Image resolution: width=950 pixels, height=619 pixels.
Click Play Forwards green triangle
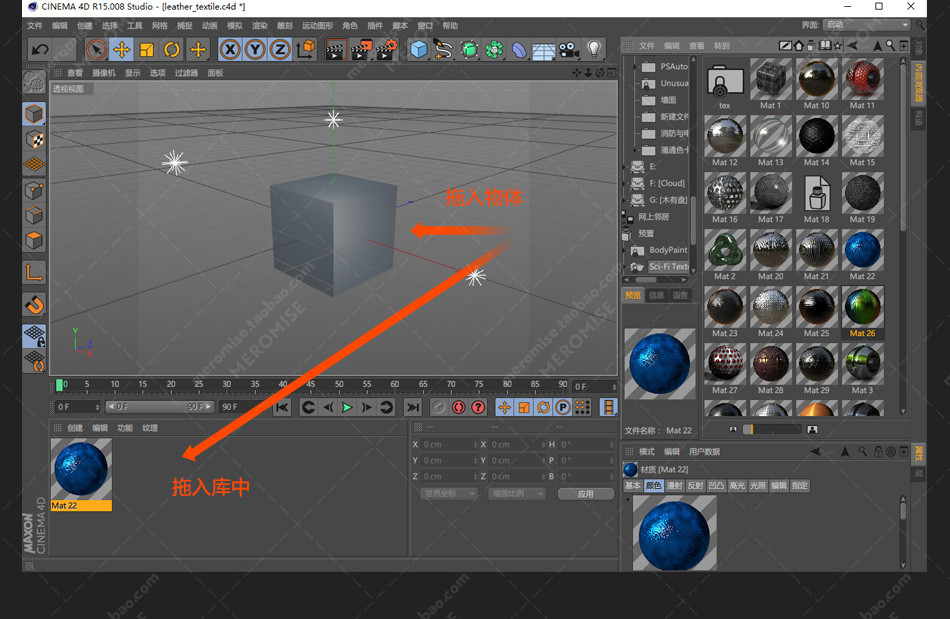coord(347,407)
